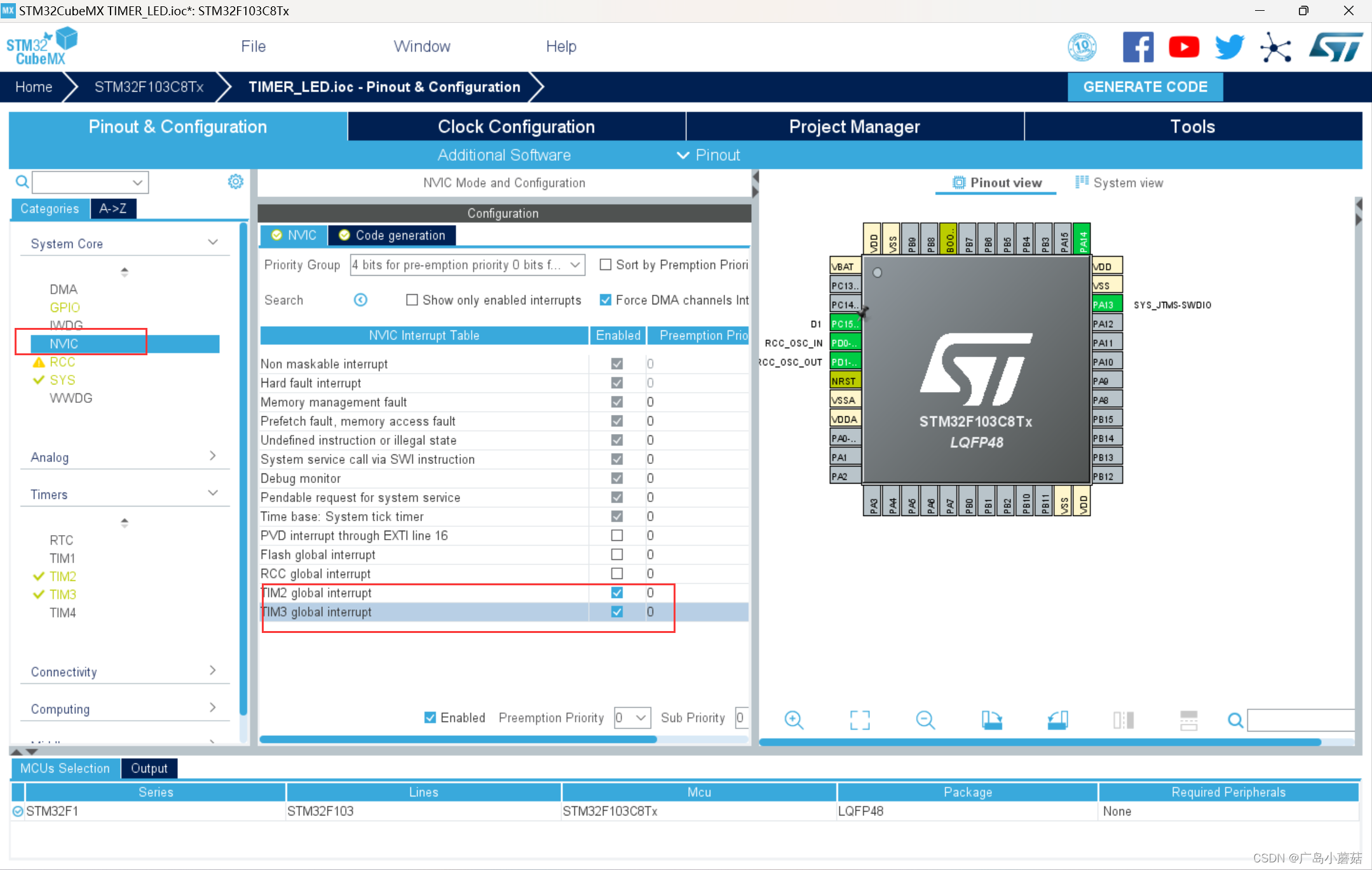Image resolution: width=1372 pixels, height=870 pixels.
Task: Open the Pinout dropdown menu
Action: click(709, 155)
